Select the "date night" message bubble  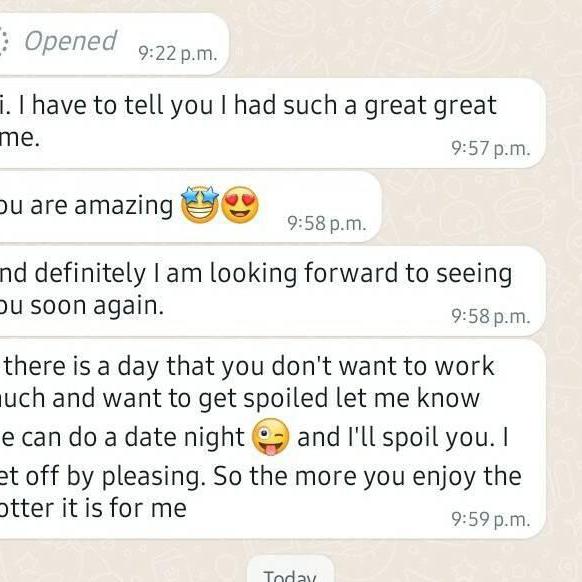pos(272,439)
